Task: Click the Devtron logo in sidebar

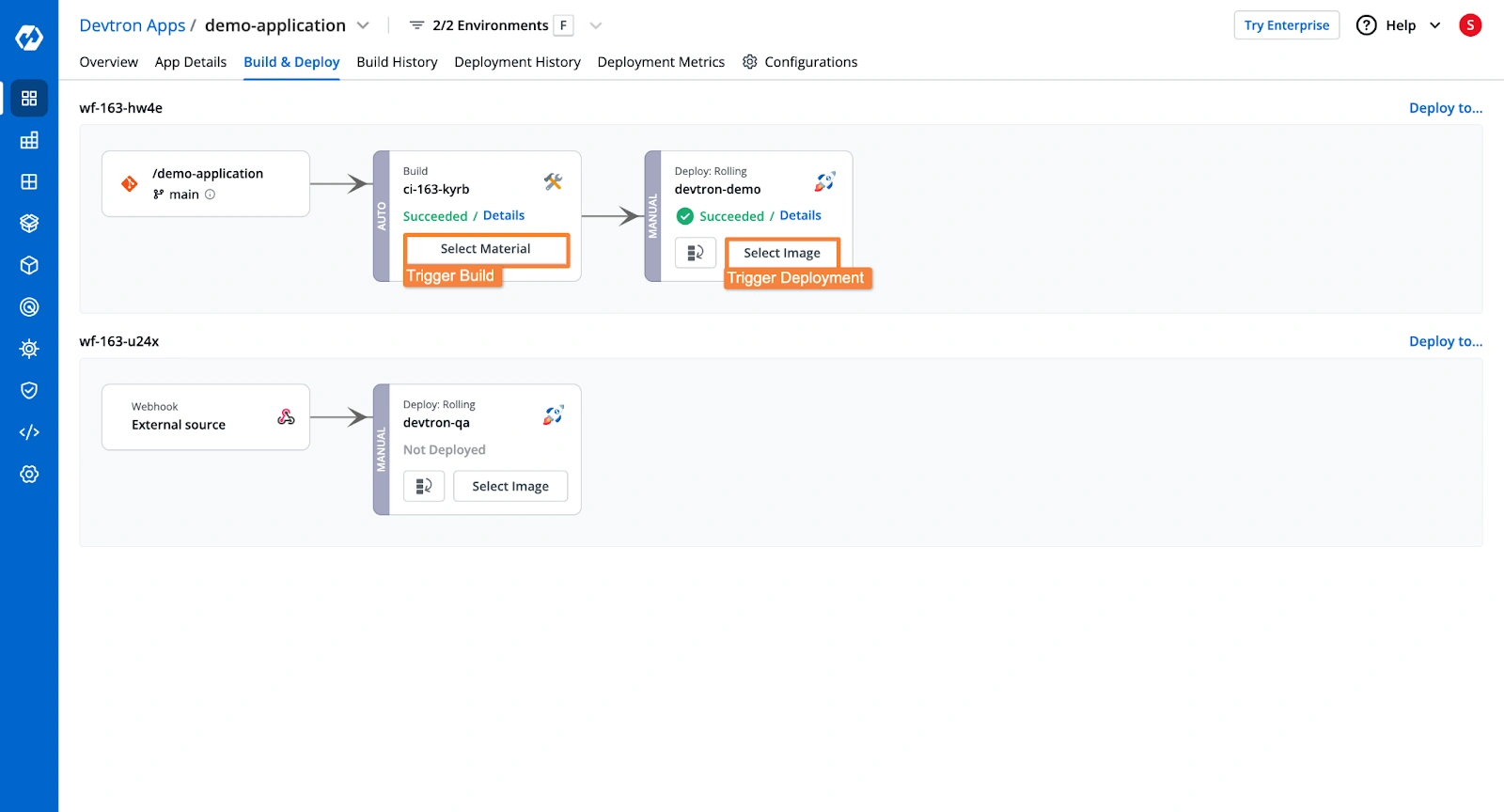Action: tap(29, 38)
